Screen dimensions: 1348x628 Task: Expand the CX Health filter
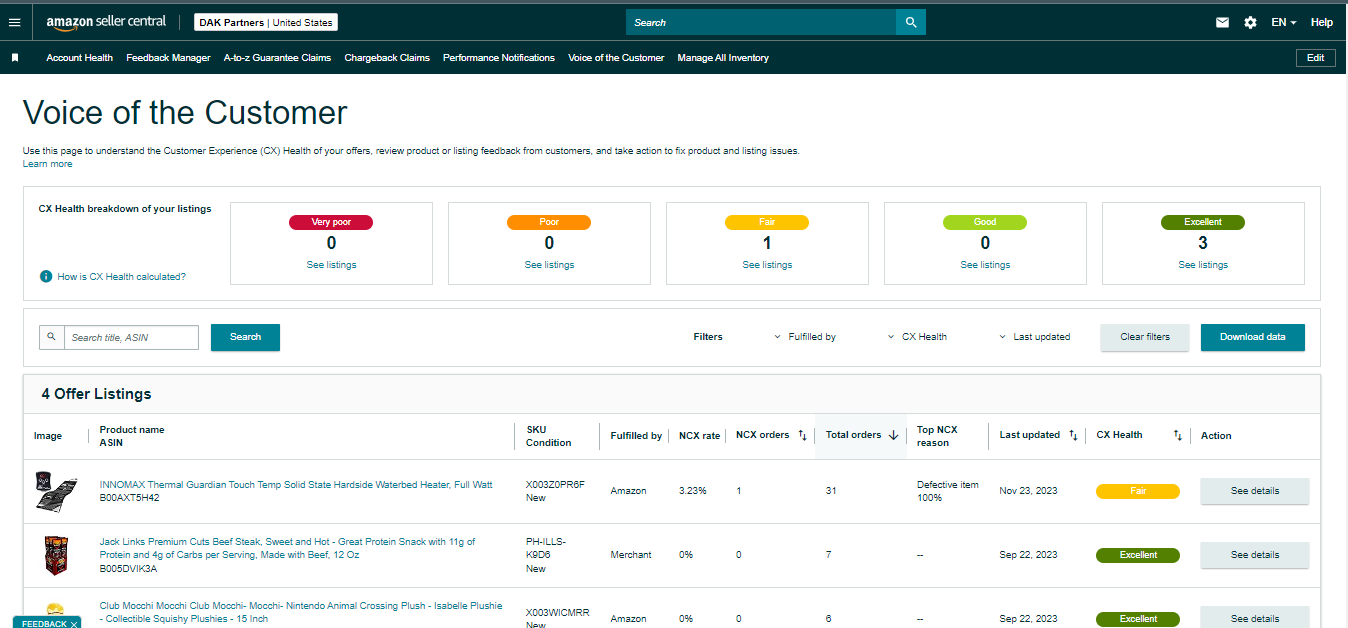(x=917, y=337)
